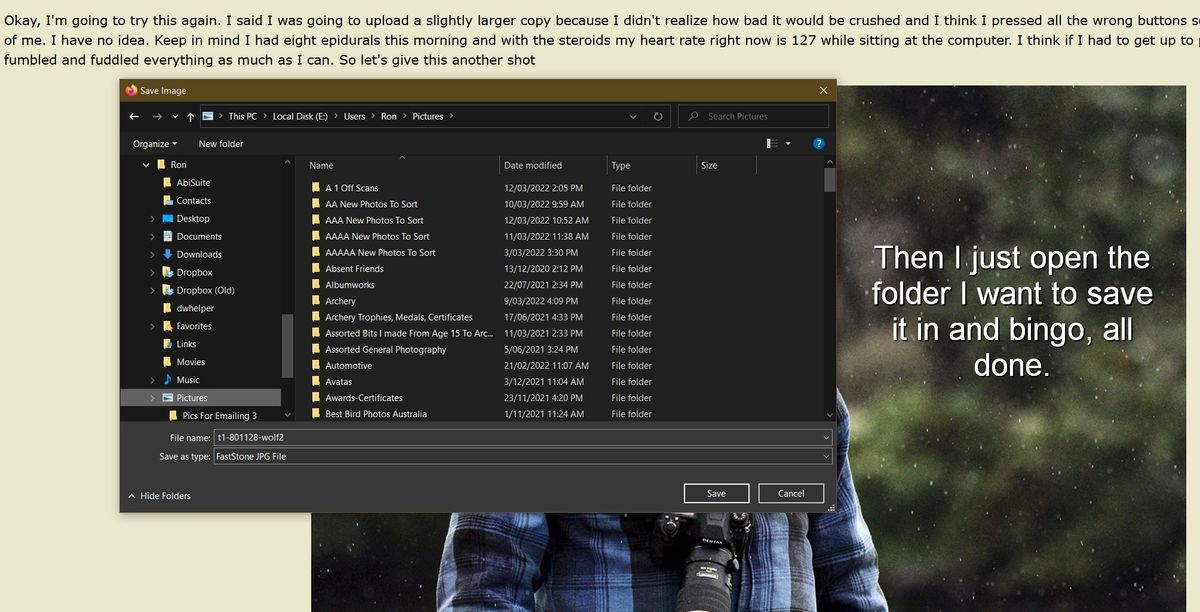Click the Back arrow in Save Image dialog
1200x612 pixels.
134,116
